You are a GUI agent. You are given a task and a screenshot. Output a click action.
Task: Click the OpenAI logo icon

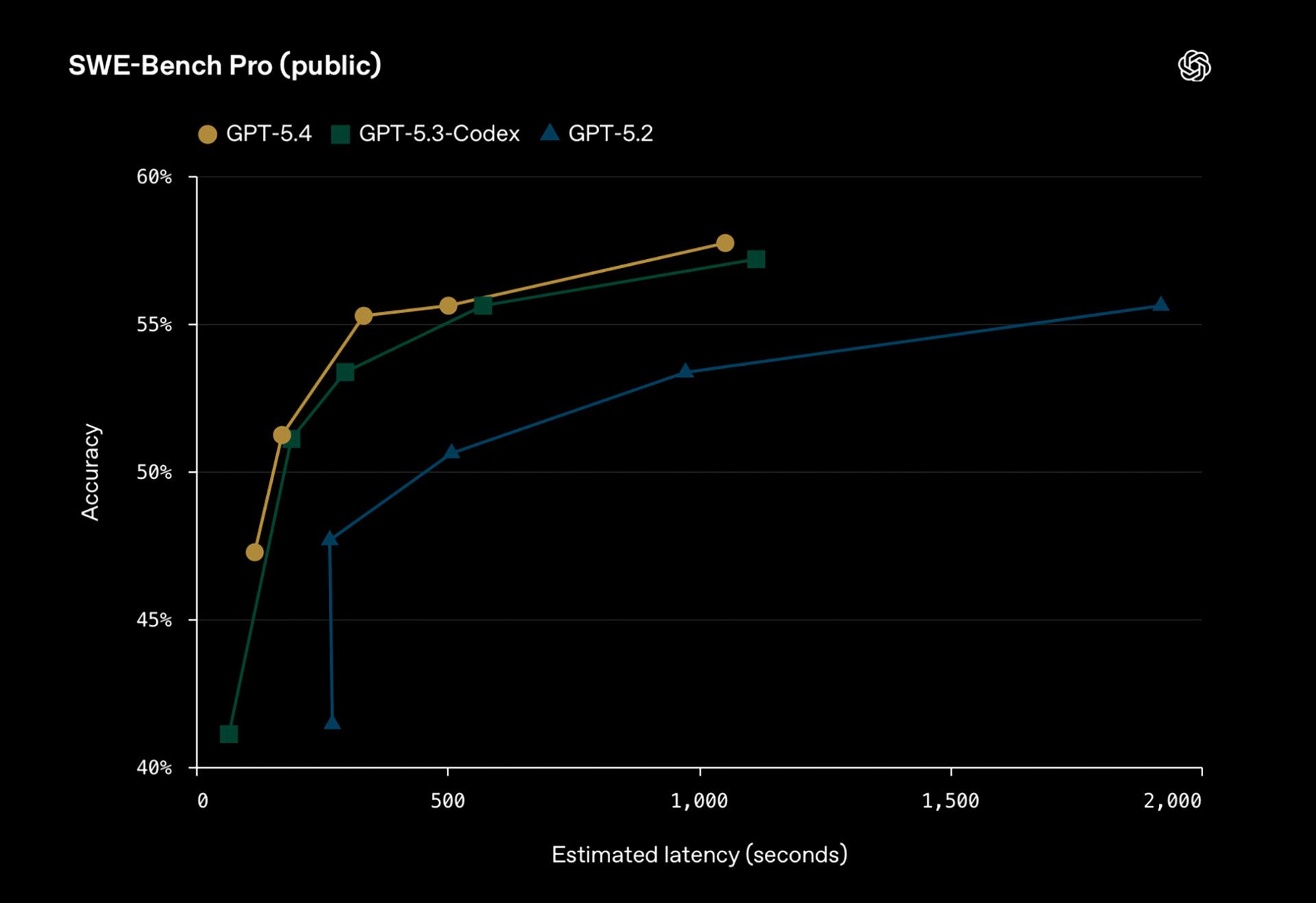pyautogui.click(x=1194, y=66)
